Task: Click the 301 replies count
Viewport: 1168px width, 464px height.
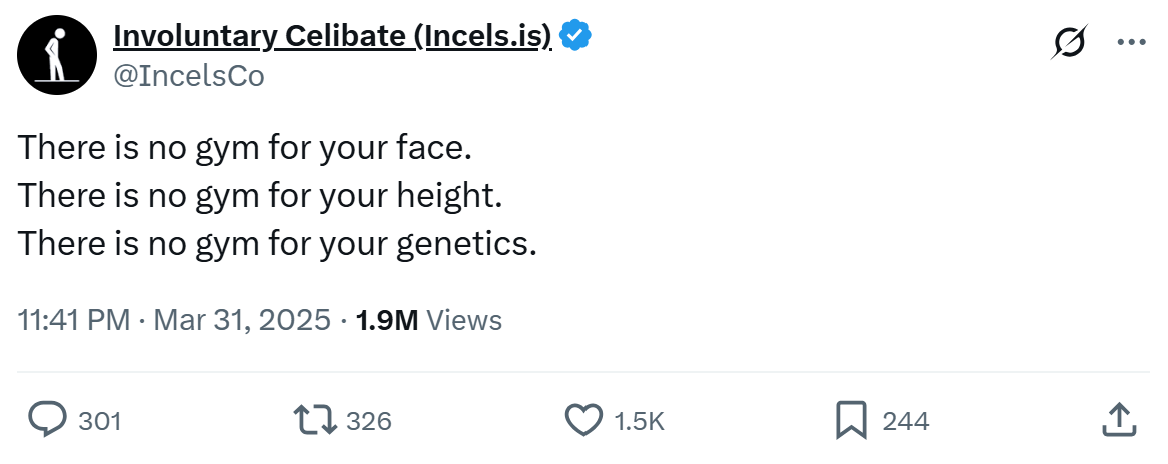Action: tap(100, 422)
